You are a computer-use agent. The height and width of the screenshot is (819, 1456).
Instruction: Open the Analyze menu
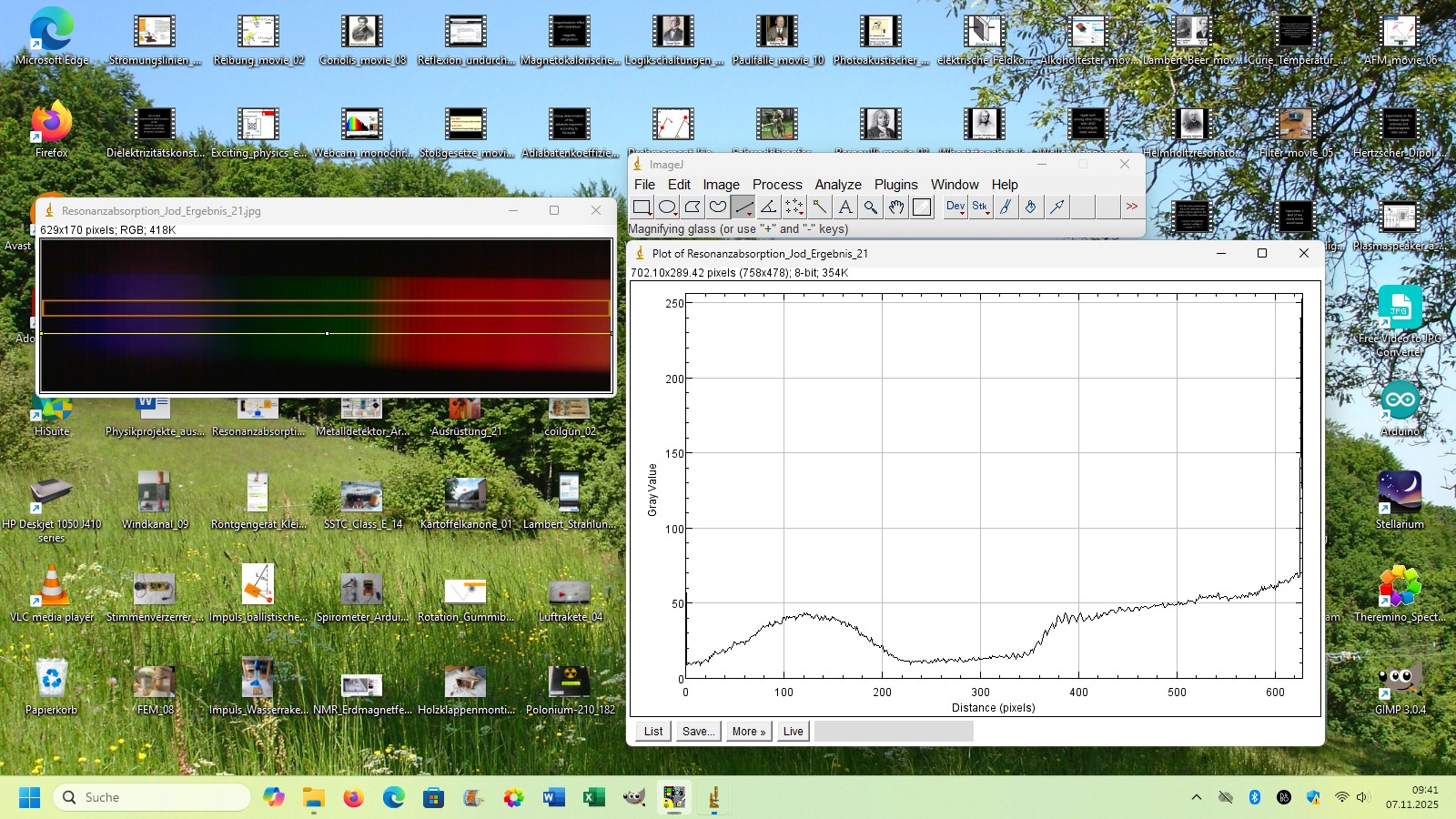pos(837,185)
